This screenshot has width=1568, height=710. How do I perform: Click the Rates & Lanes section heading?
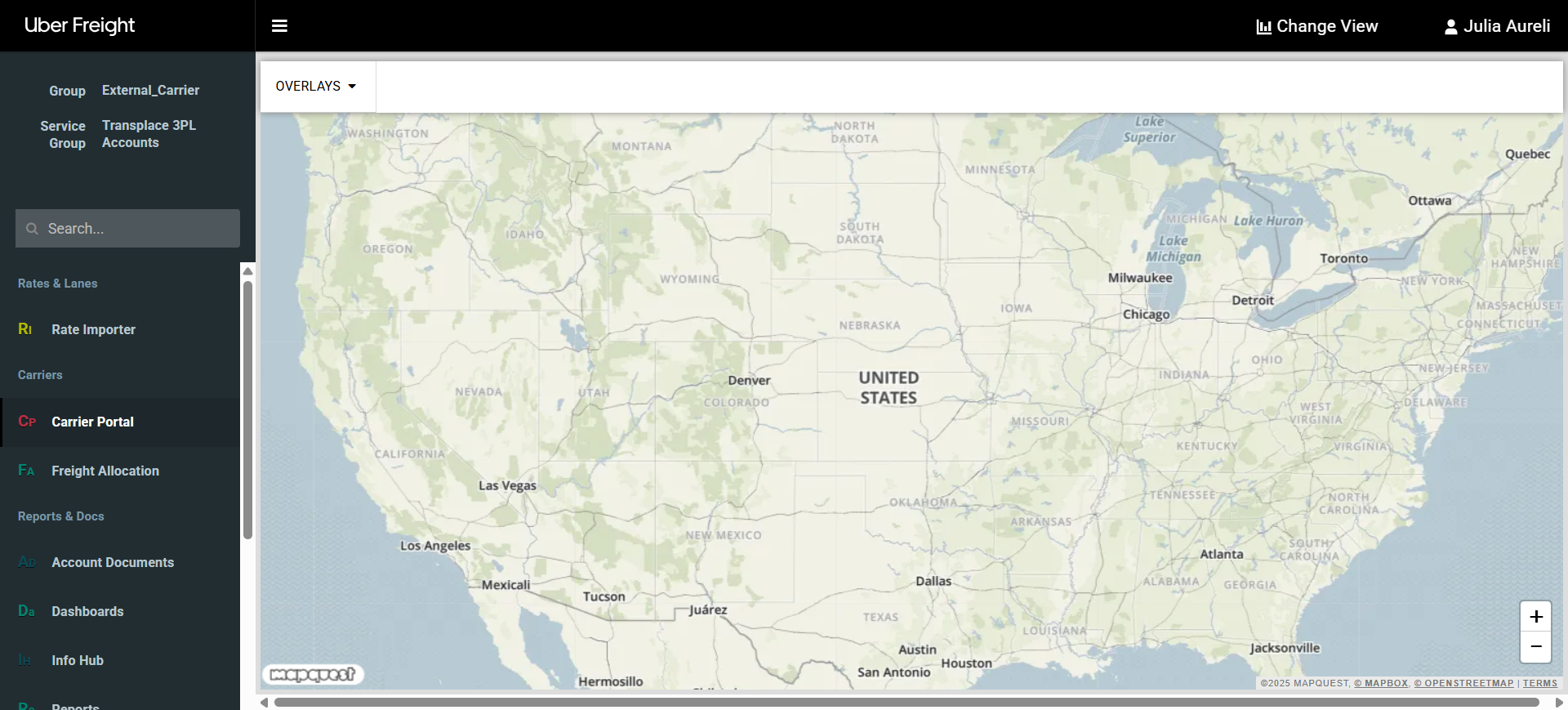click(57, 284)
